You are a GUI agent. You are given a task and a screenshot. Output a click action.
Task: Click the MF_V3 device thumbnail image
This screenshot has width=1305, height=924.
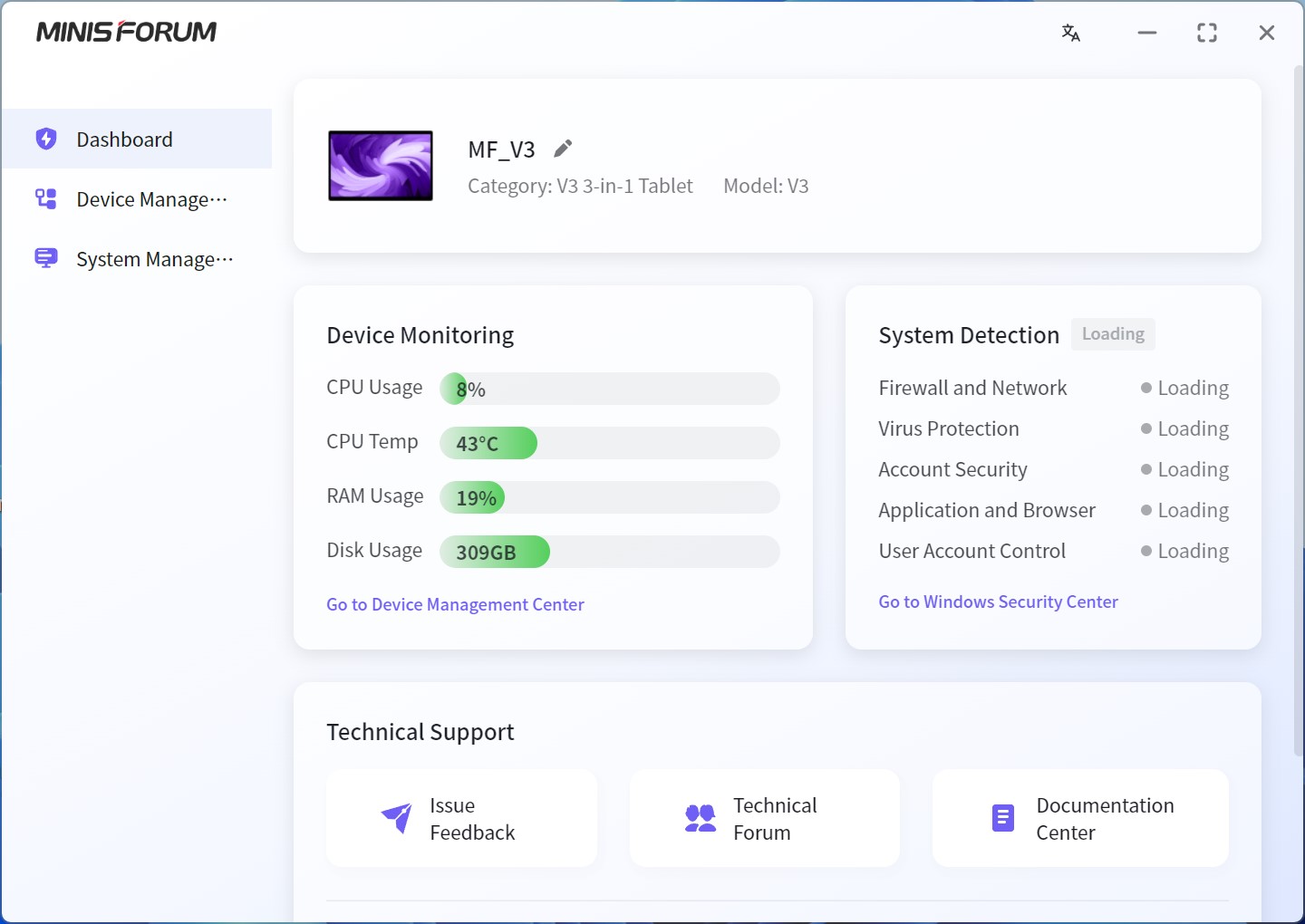pyautogui.click(x=381, y=166)
